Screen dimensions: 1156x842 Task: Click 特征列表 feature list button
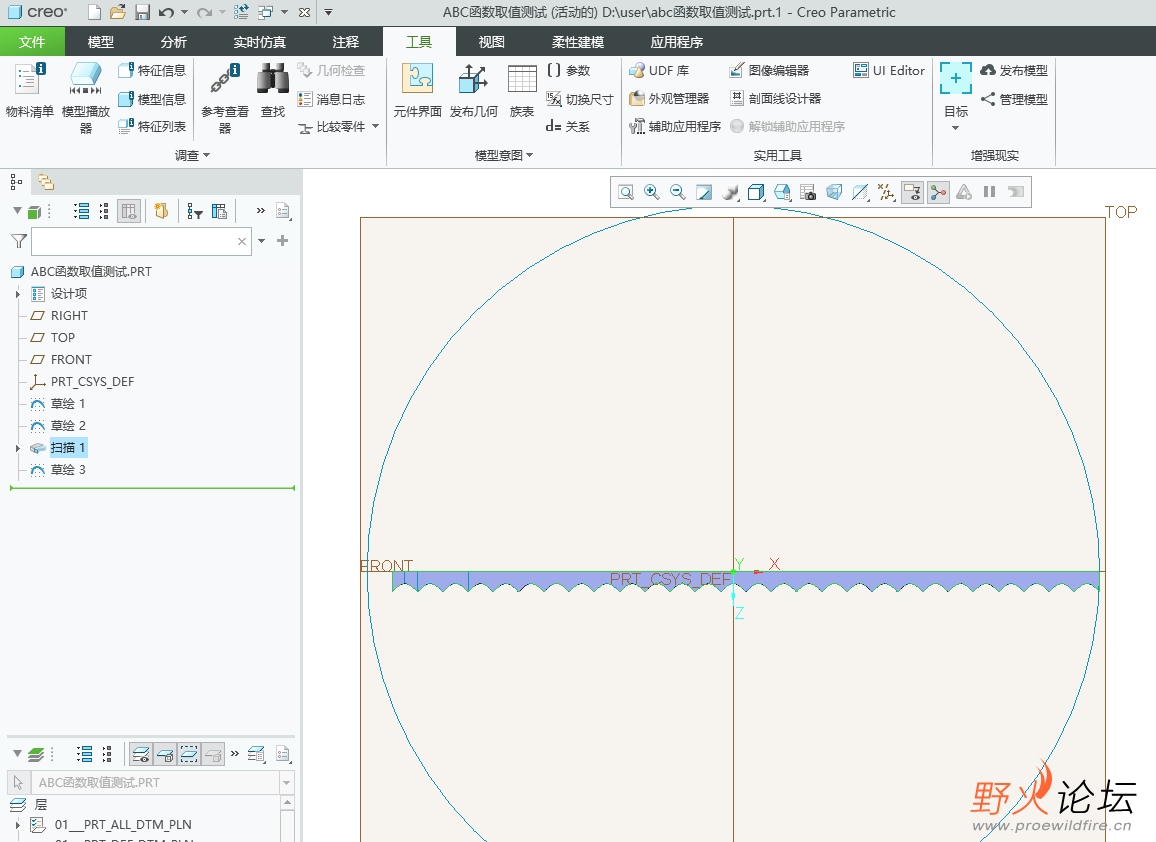point(152,126)
